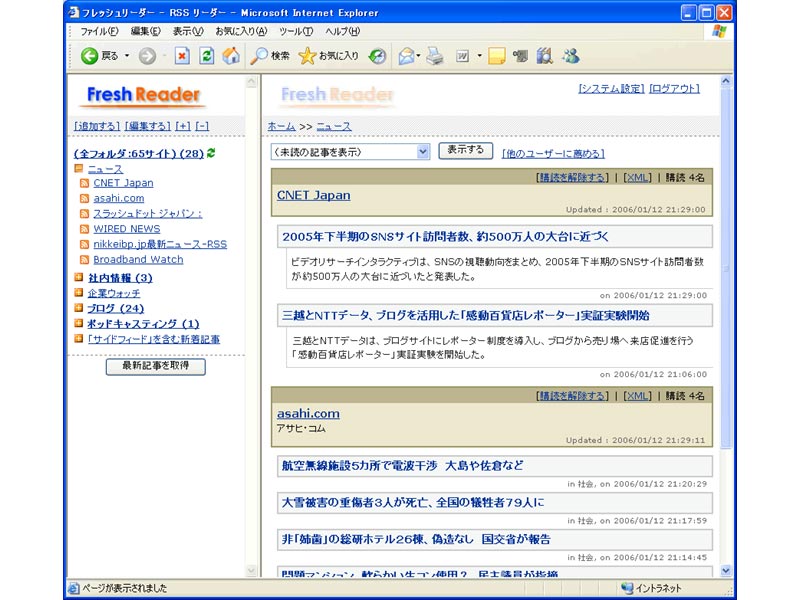
Task: Click the Fresh Reader logo in left sidebar
Action: pos(143,95)
